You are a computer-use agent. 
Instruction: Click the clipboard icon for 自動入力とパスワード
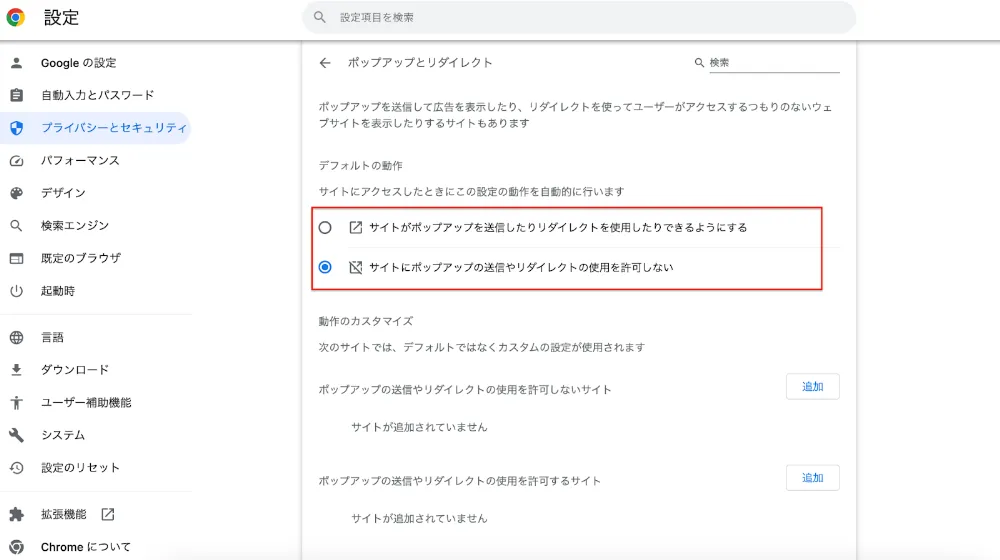coord(17,95)
